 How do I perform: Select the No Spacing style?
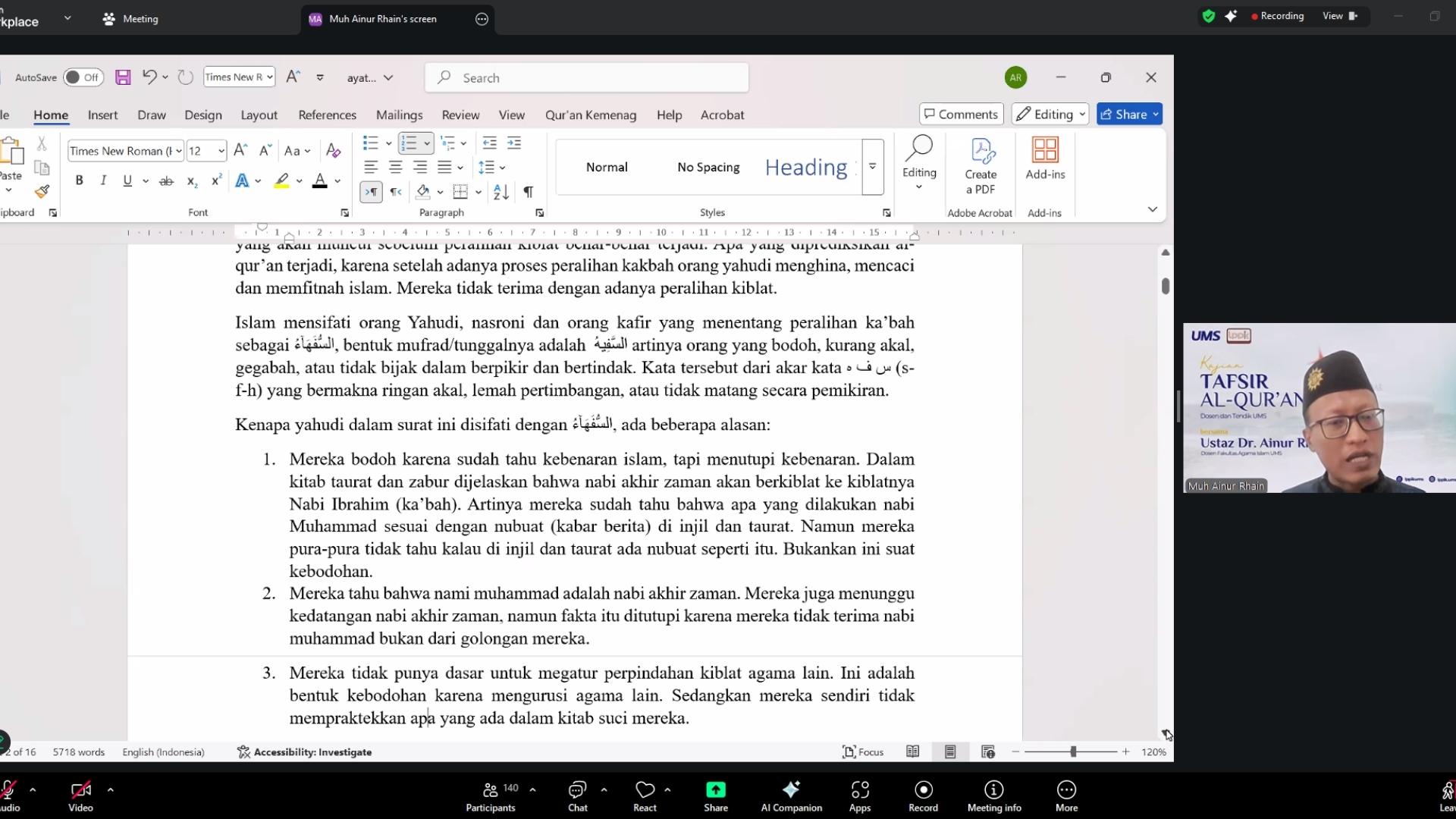pyautogui.click(x=708, y=167)
